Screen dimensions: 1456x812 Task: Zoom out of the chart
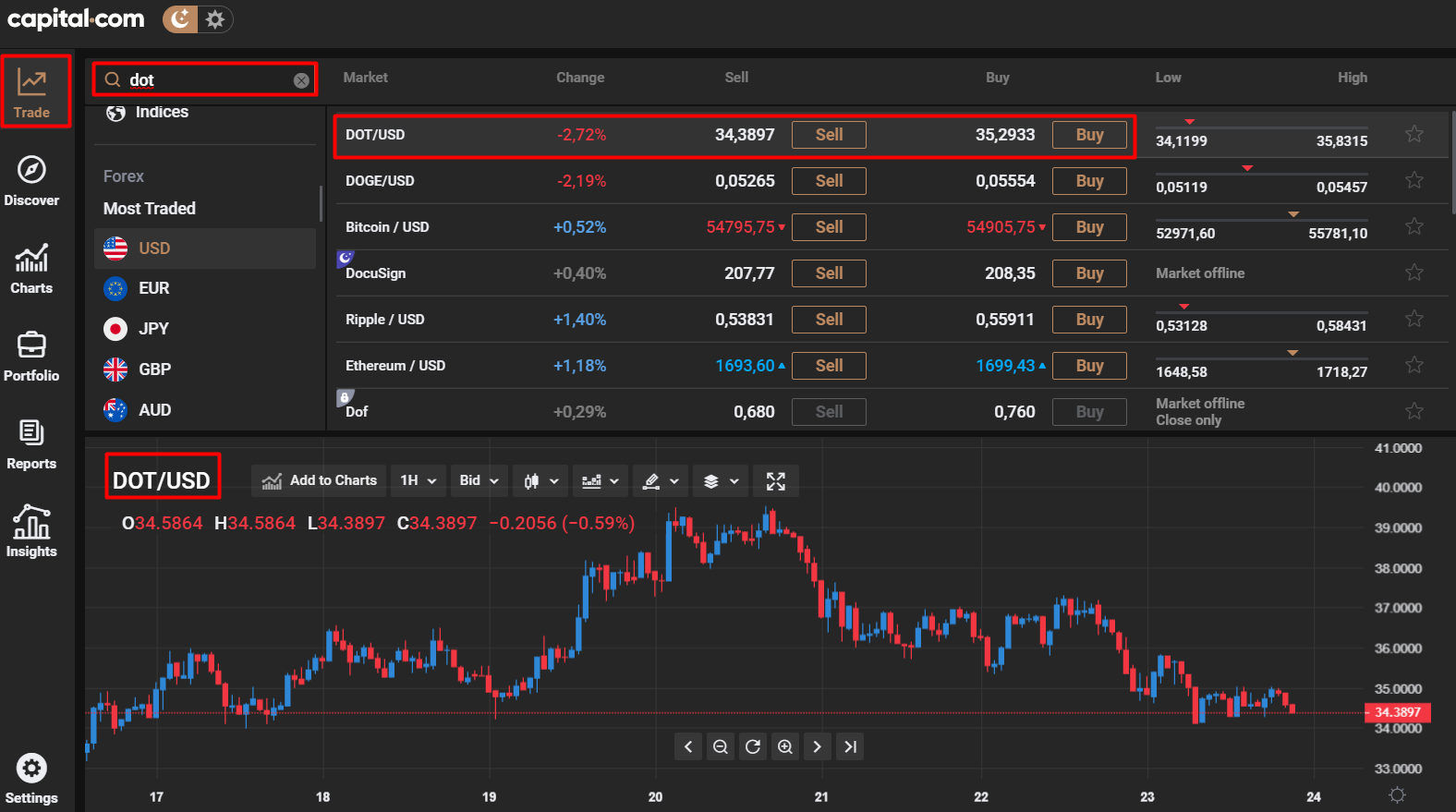pyautogui.click(x=721, y=746)
